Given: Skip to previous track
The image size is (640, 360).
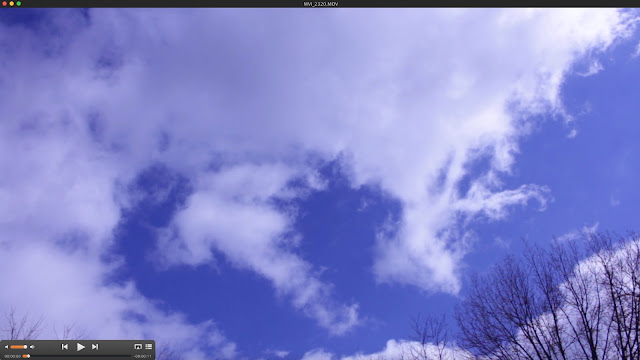Looking at the screenshot, I should 64,347.
